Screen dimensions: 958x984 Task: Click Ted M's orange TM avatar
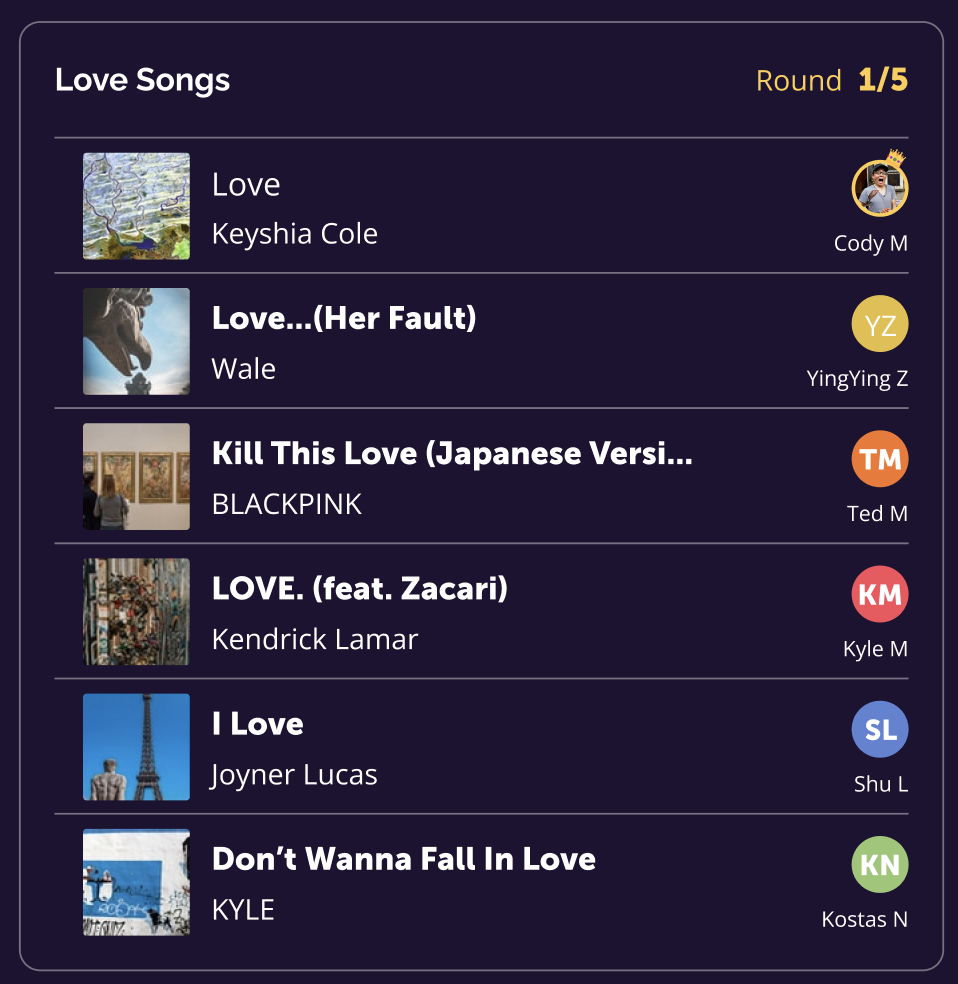(878, 458)
